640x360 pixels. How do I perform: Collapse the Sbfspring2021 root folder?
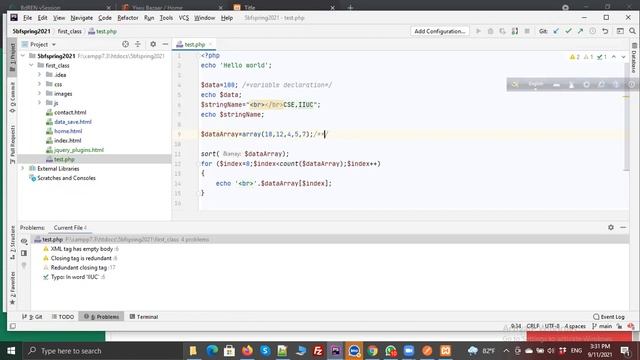click(23, 56)
